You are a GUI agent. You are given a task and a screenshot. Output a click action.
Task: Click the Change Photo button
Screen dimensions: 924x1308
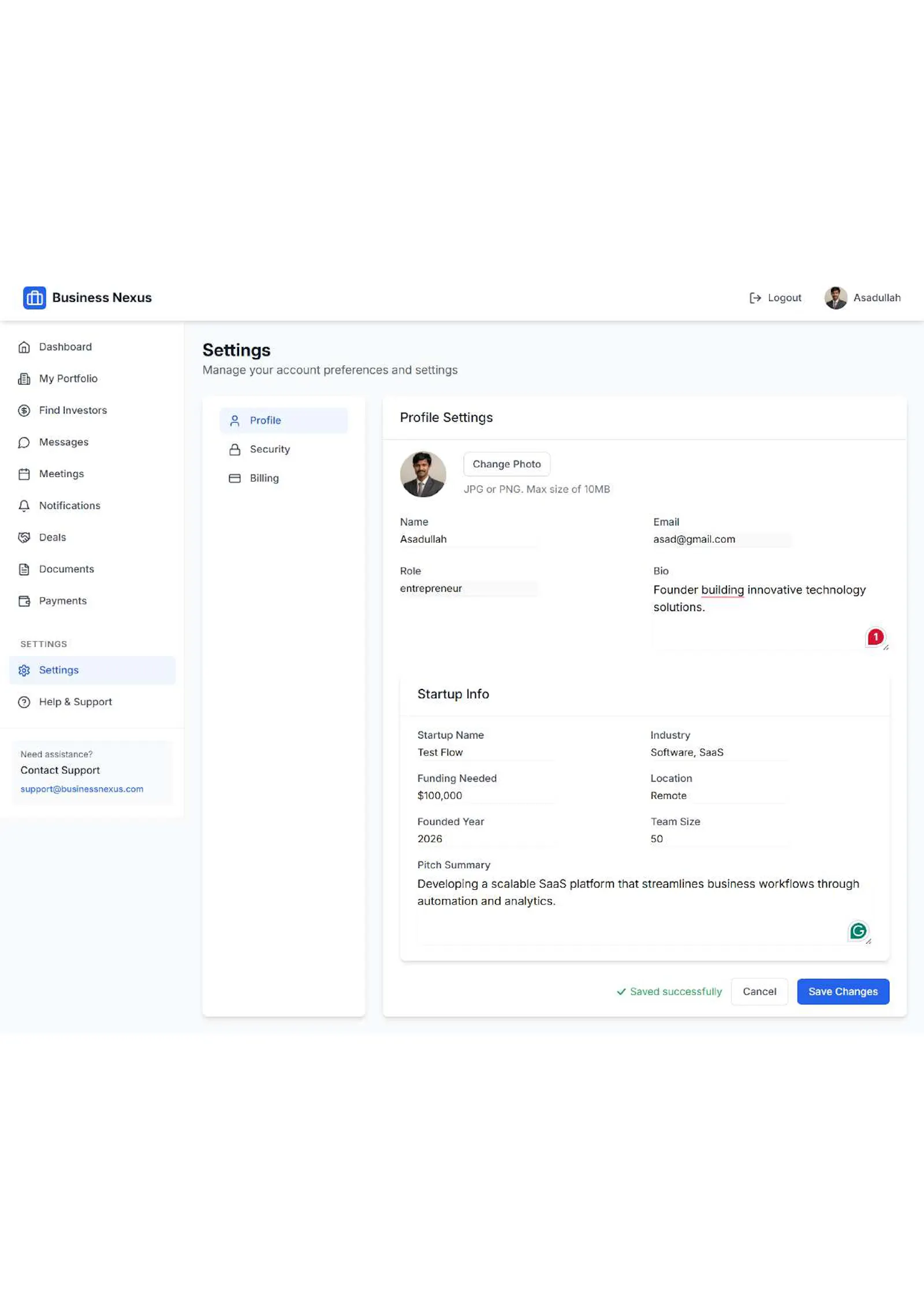[506, 464]
